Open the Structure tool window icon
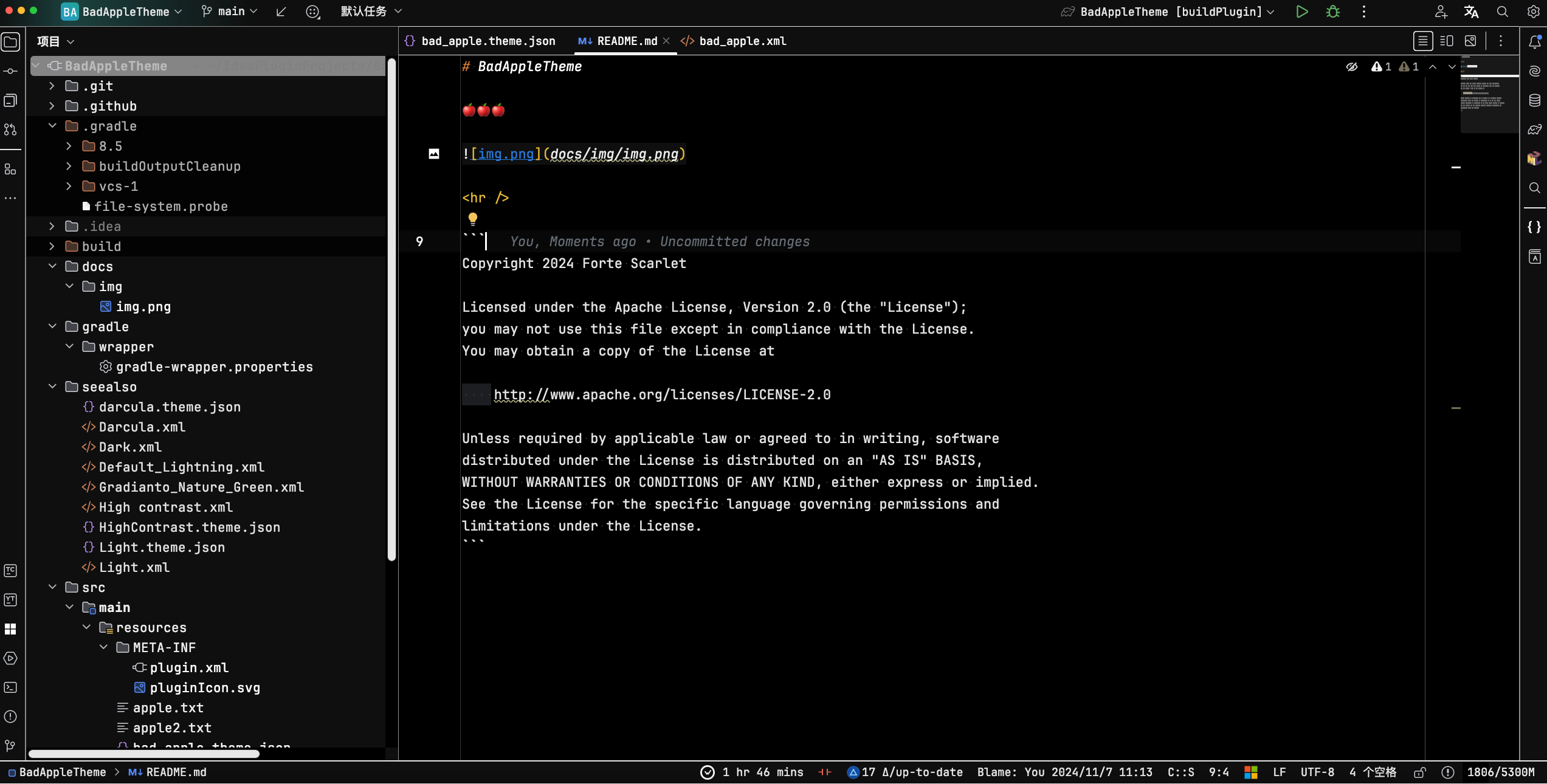 pos(11,170)
